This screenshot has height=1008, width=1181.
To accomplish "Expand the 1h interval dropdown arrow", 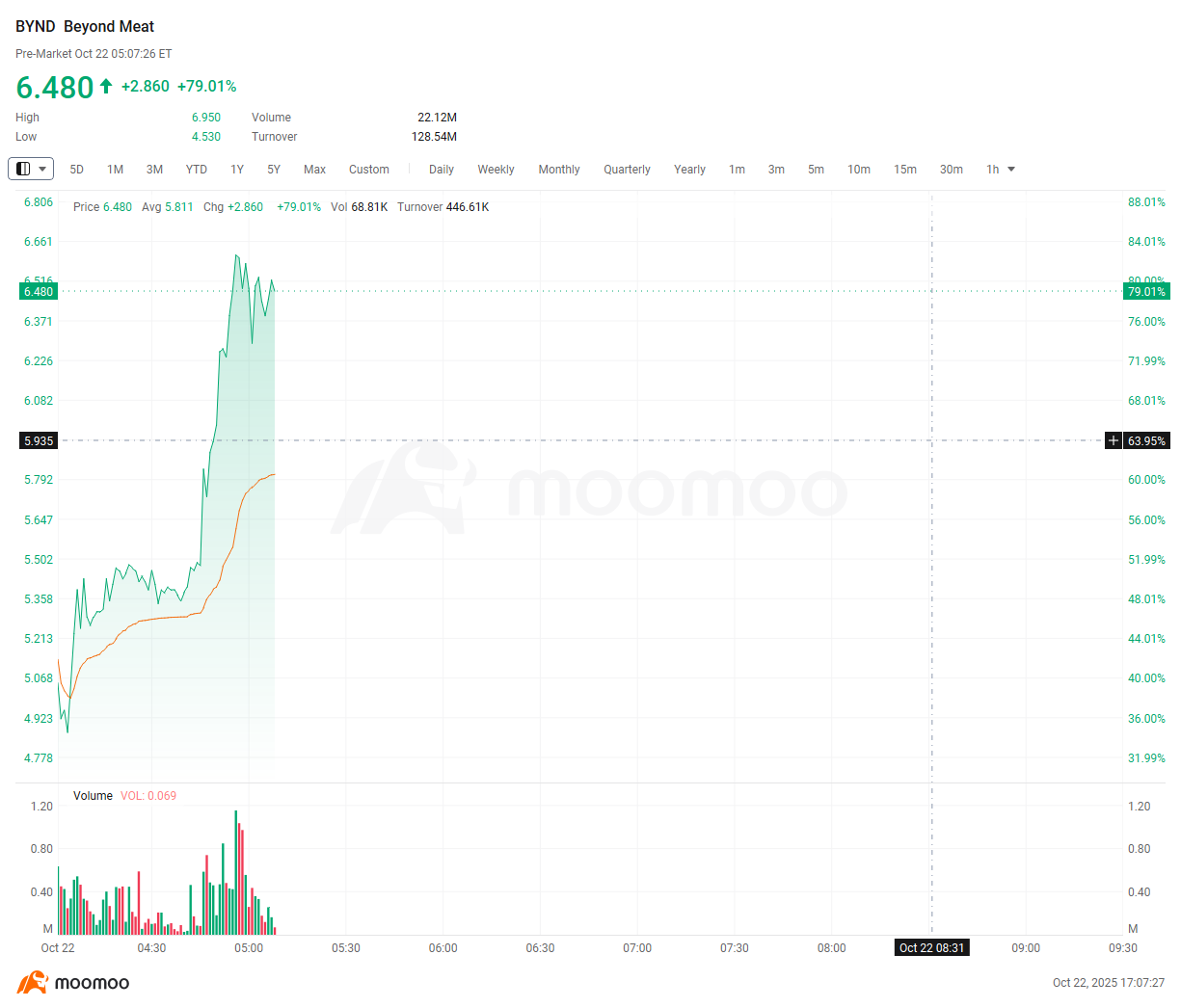I will tap(1011, 170).
